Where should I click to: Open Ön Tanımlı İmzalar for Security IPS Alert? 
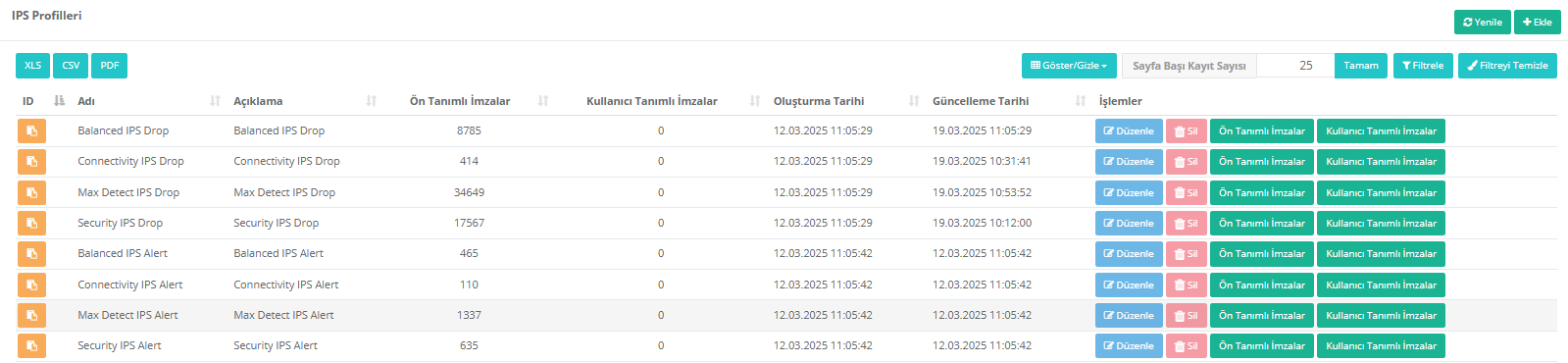(x=1262, y=346)
